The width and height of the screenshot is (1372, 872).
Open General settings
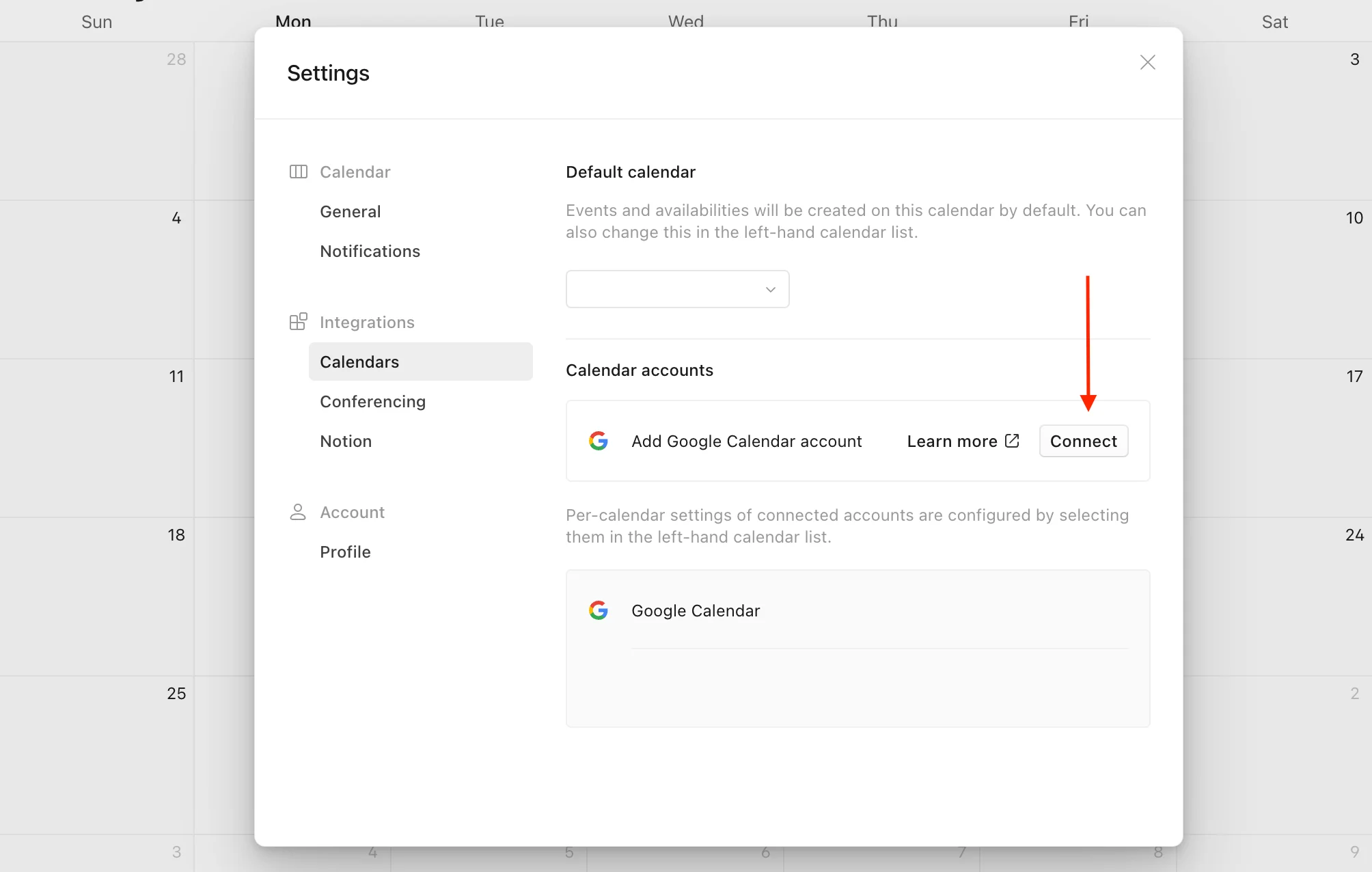[351, 212]
